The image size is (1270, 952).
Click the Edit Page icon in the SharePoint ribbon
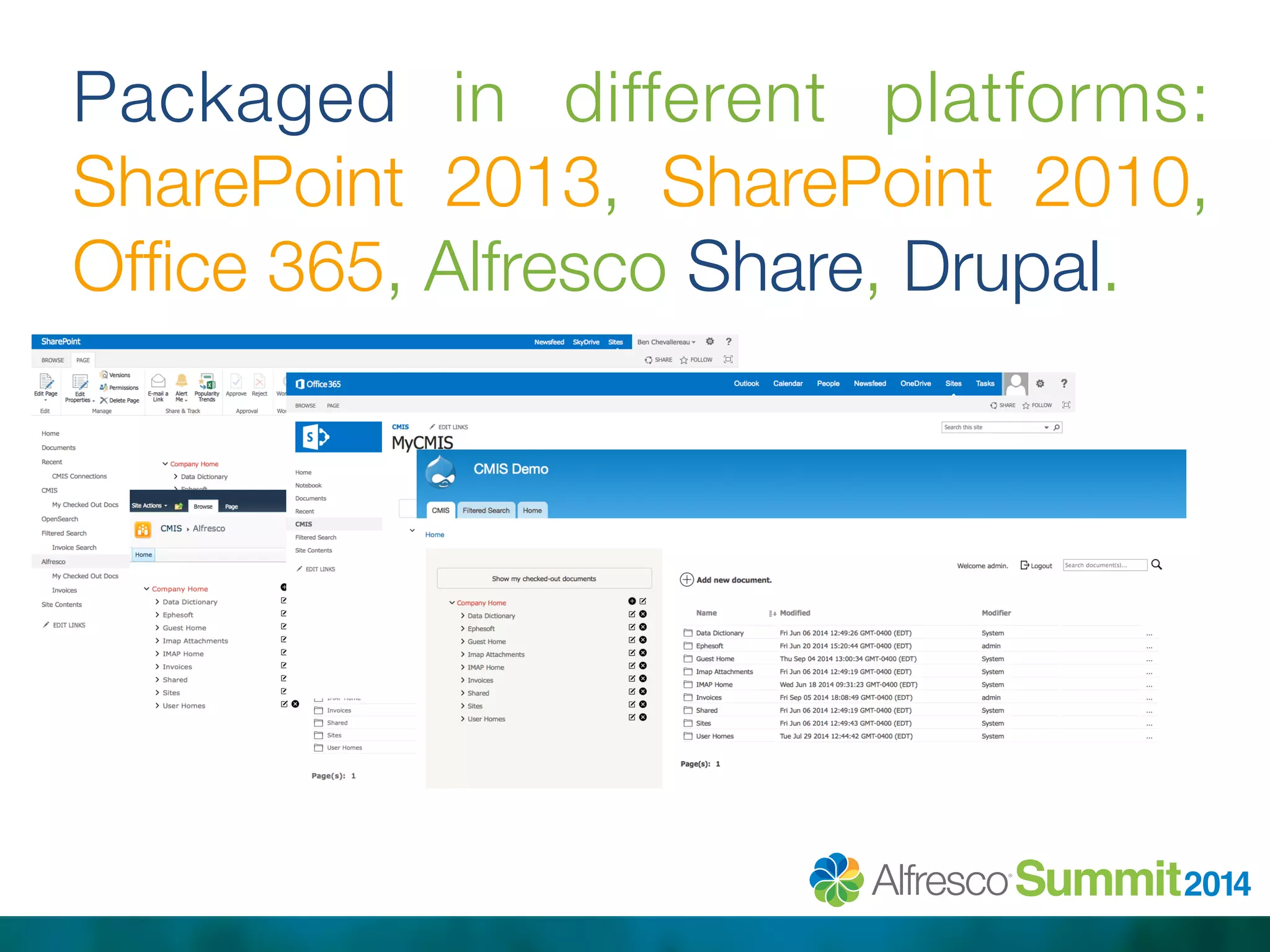pyautogui.click(x=46, y=381)
